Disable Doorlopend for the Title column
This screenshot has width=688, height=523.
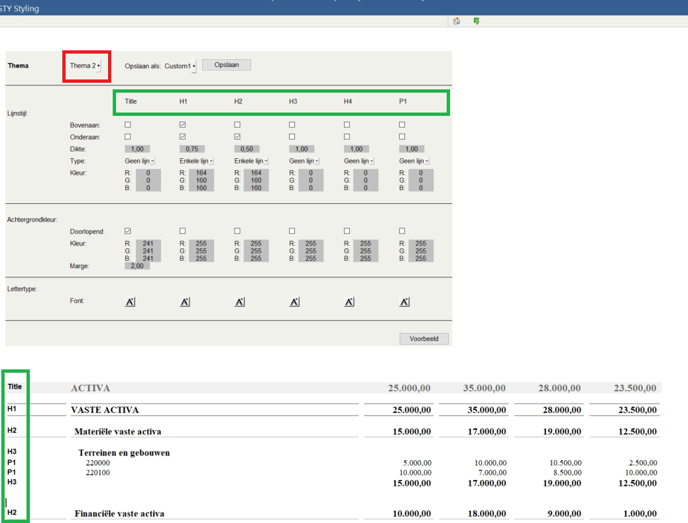pyautogui.click(x=127, y=231)
